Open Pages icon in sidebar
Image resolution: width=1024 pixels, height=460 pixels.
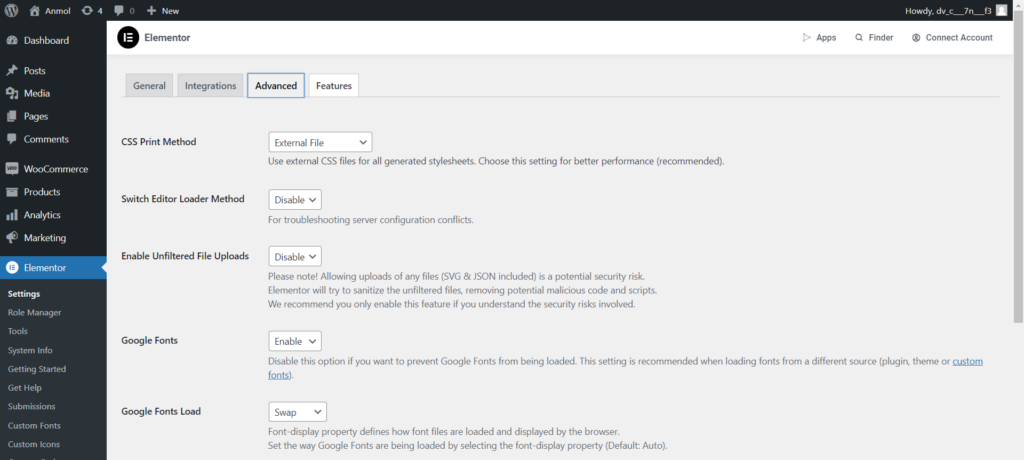(11, 116)
